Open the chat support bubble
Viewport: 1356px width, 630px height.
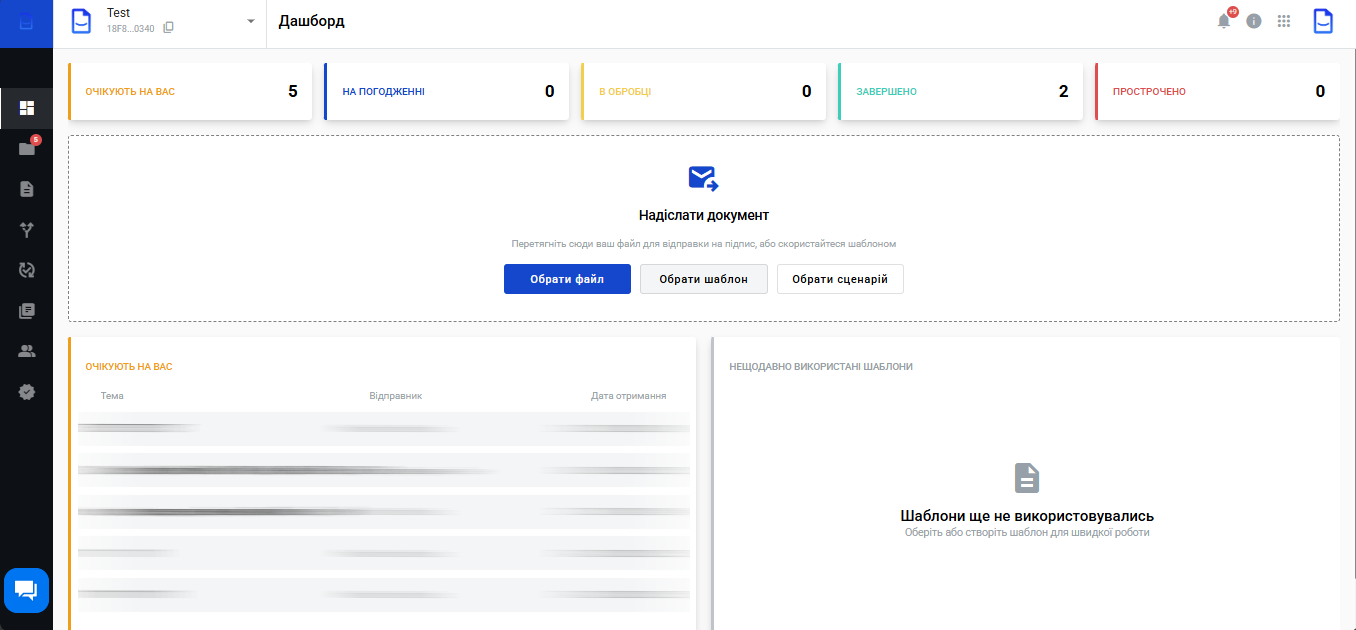click(x=26, y=590)
